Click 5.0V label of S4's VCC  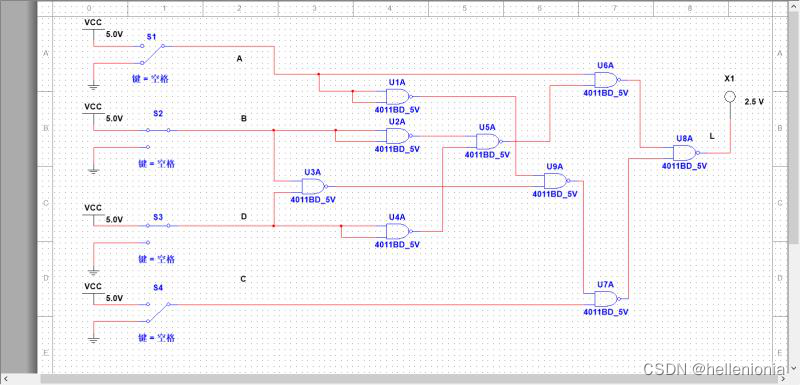pos(114,298)
